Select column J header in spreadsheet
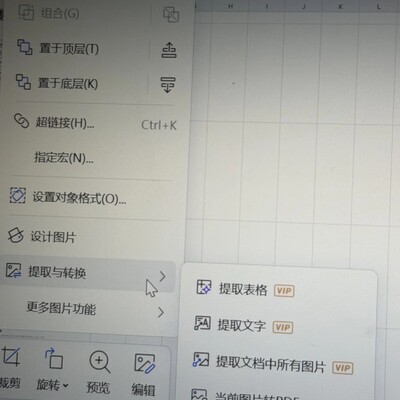The width and height of the screenshot is (400, 400). click(304, 6)
